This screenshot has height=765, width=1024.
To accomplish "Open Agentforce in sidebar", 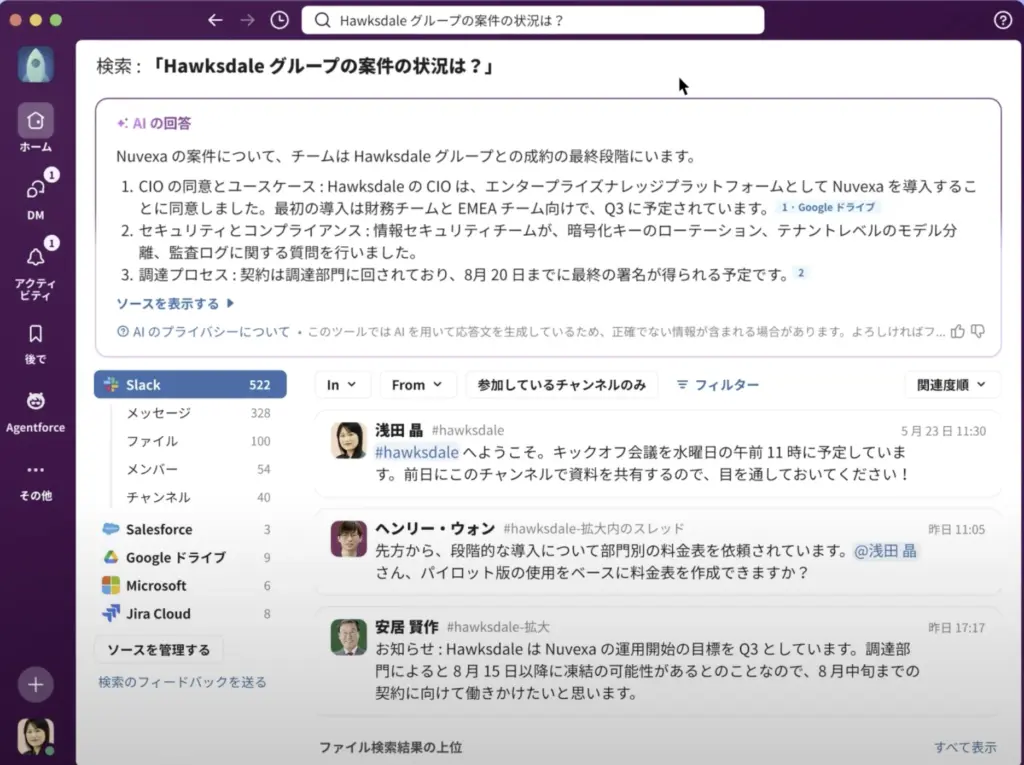I will (35, 402).
